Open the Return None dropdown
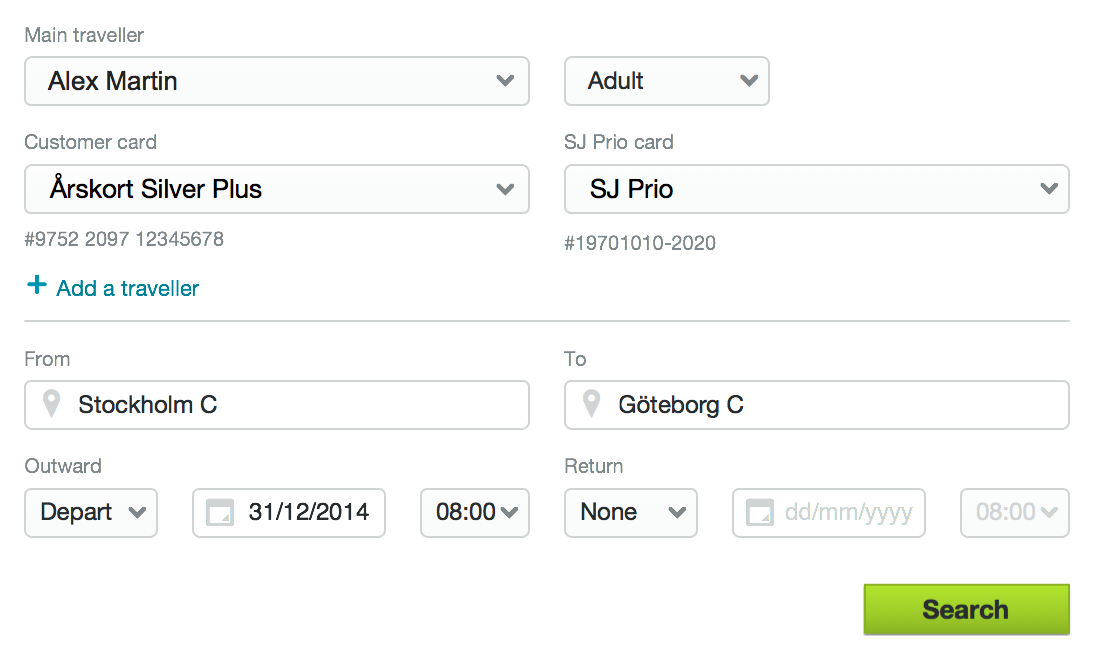This screenshot has height=660, width=1096. coord(630,513)
